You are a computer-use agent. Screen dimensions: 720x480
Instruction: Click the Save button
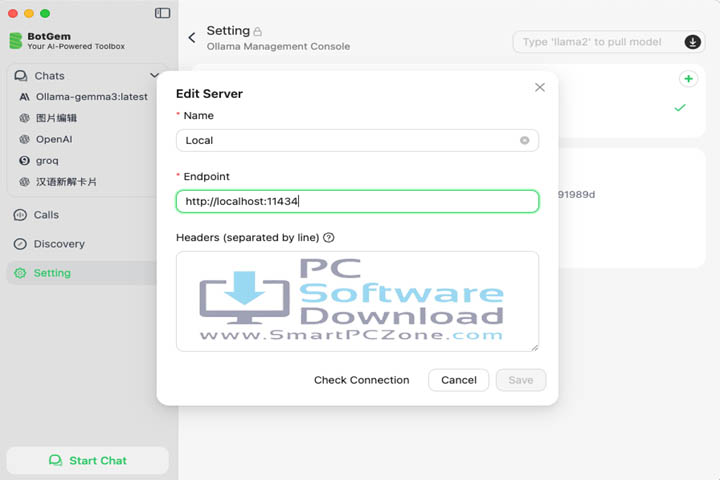click(x=521, y=380)
